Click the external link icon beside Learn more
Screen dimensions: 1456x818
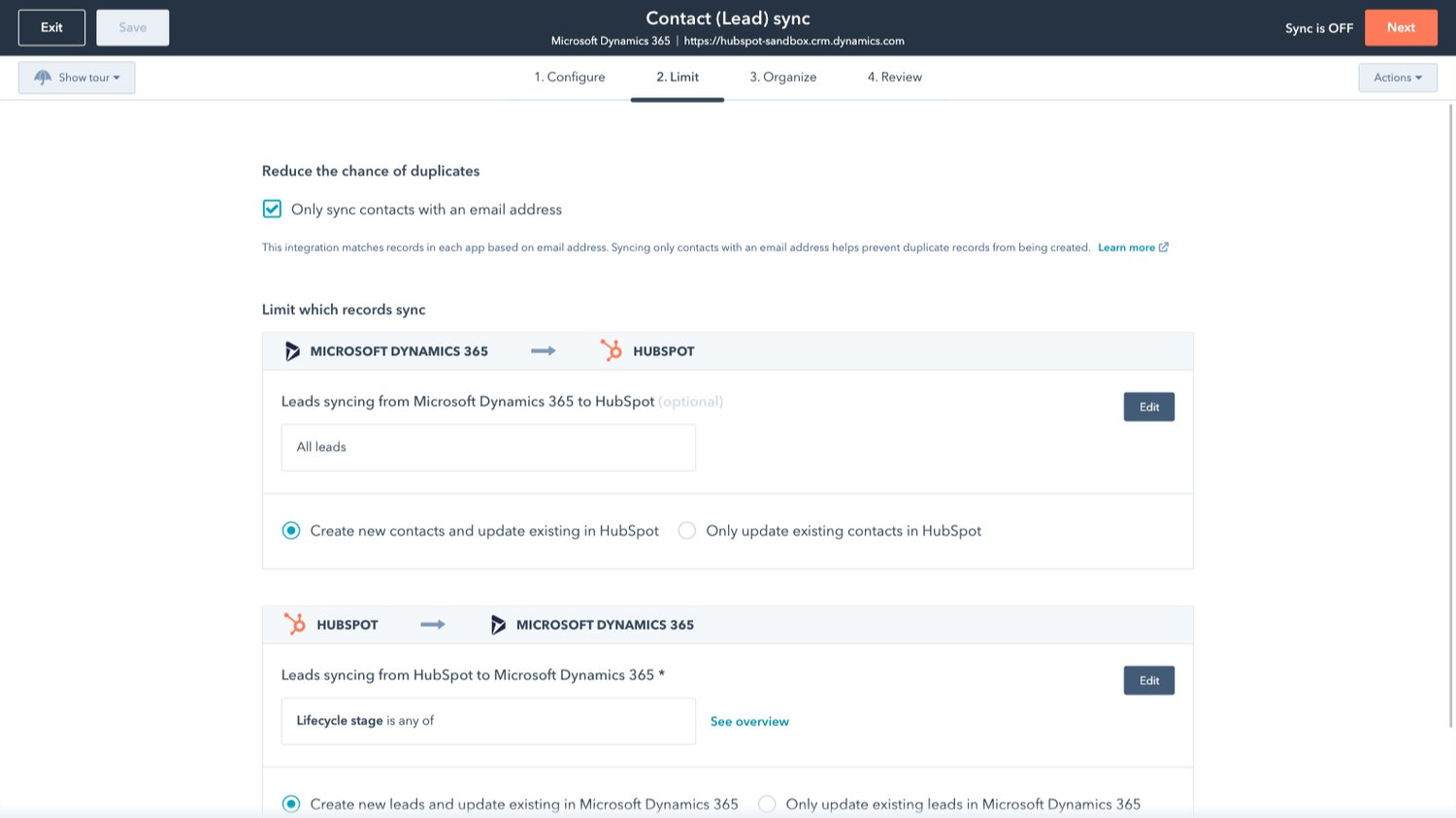coord(1164,246)
